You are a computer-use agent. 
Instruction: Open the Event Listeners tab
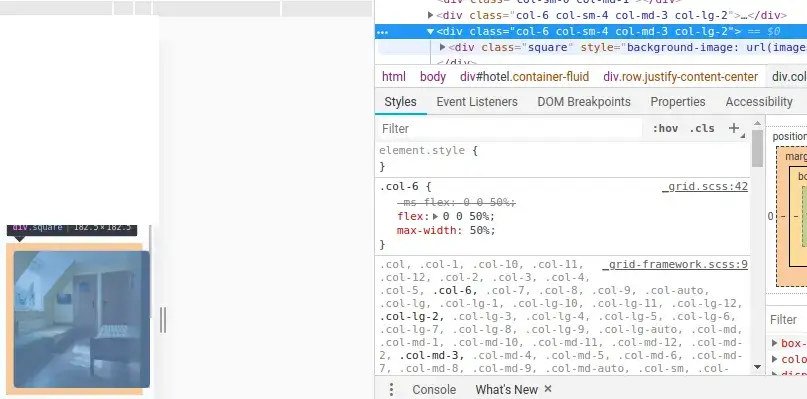click(477, 102)
